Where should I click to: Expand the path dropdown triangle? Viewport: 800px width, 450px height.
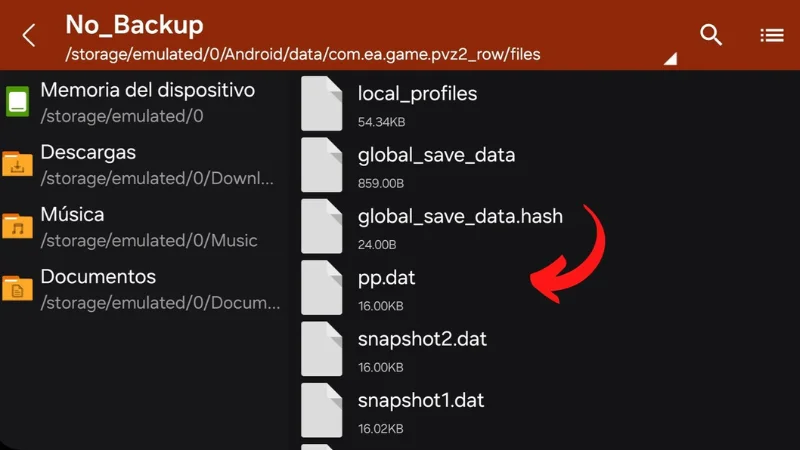(x=670, y=59)
